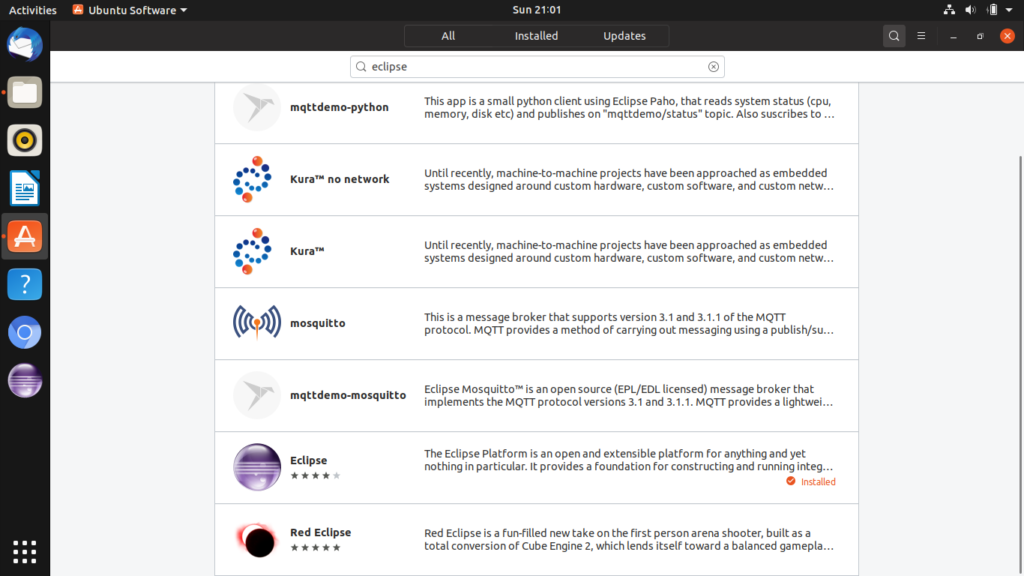The height and width of the screenshot is (576, 1024).
Task: Select the Red Eclipse game icon
Action: (257, 539)
